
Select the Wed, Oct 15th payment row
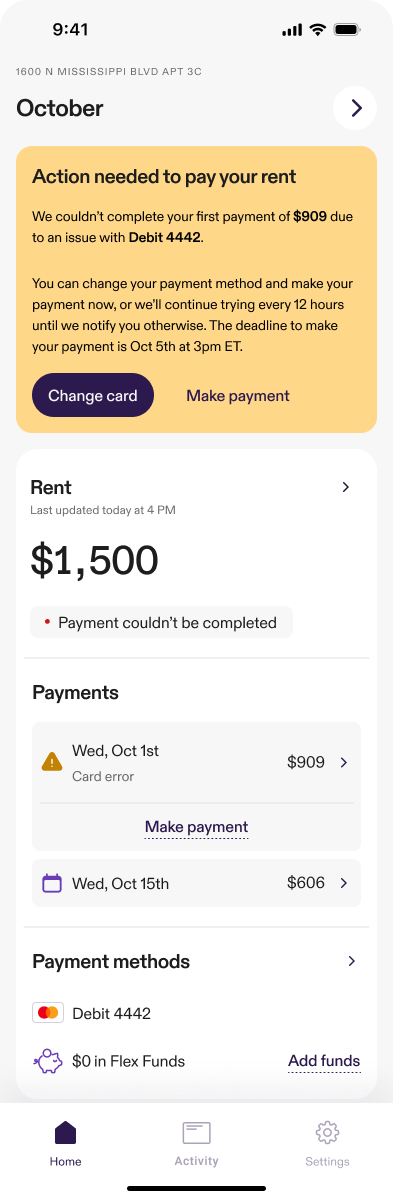coord(196,883)
